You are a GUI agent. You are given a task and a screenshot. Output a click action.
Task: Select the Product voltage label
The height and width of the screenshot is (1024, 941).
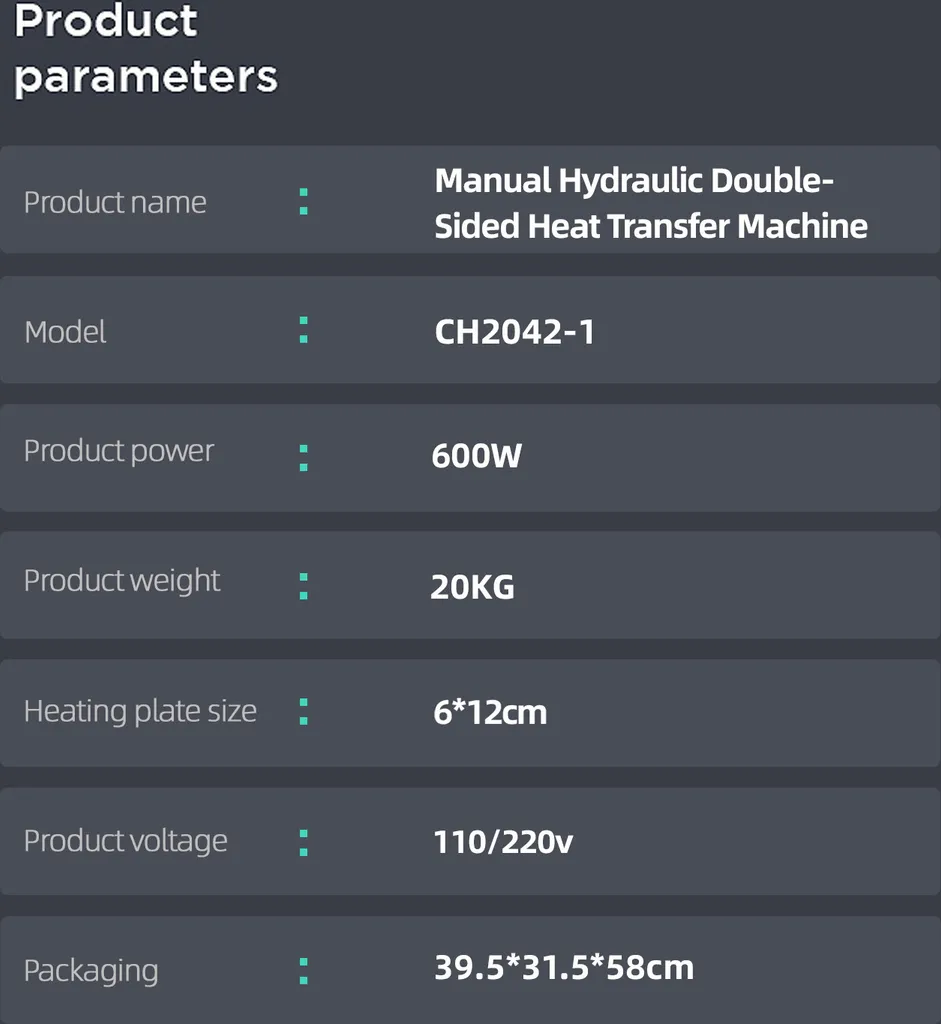[125, 840]
